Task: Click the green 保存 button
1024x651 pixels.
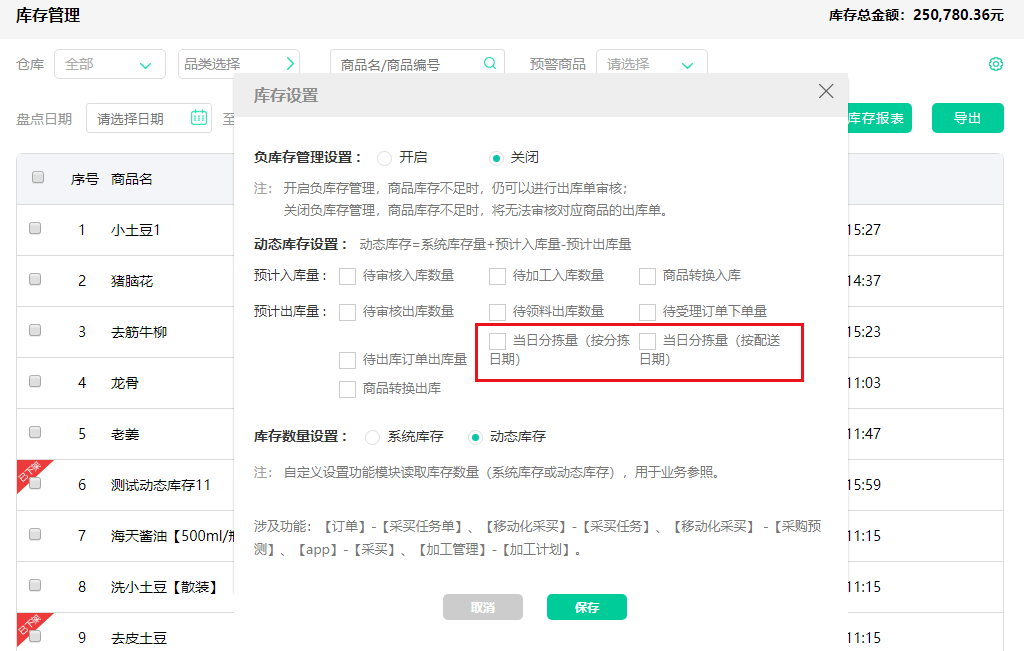Action: [x=586, y=607]
